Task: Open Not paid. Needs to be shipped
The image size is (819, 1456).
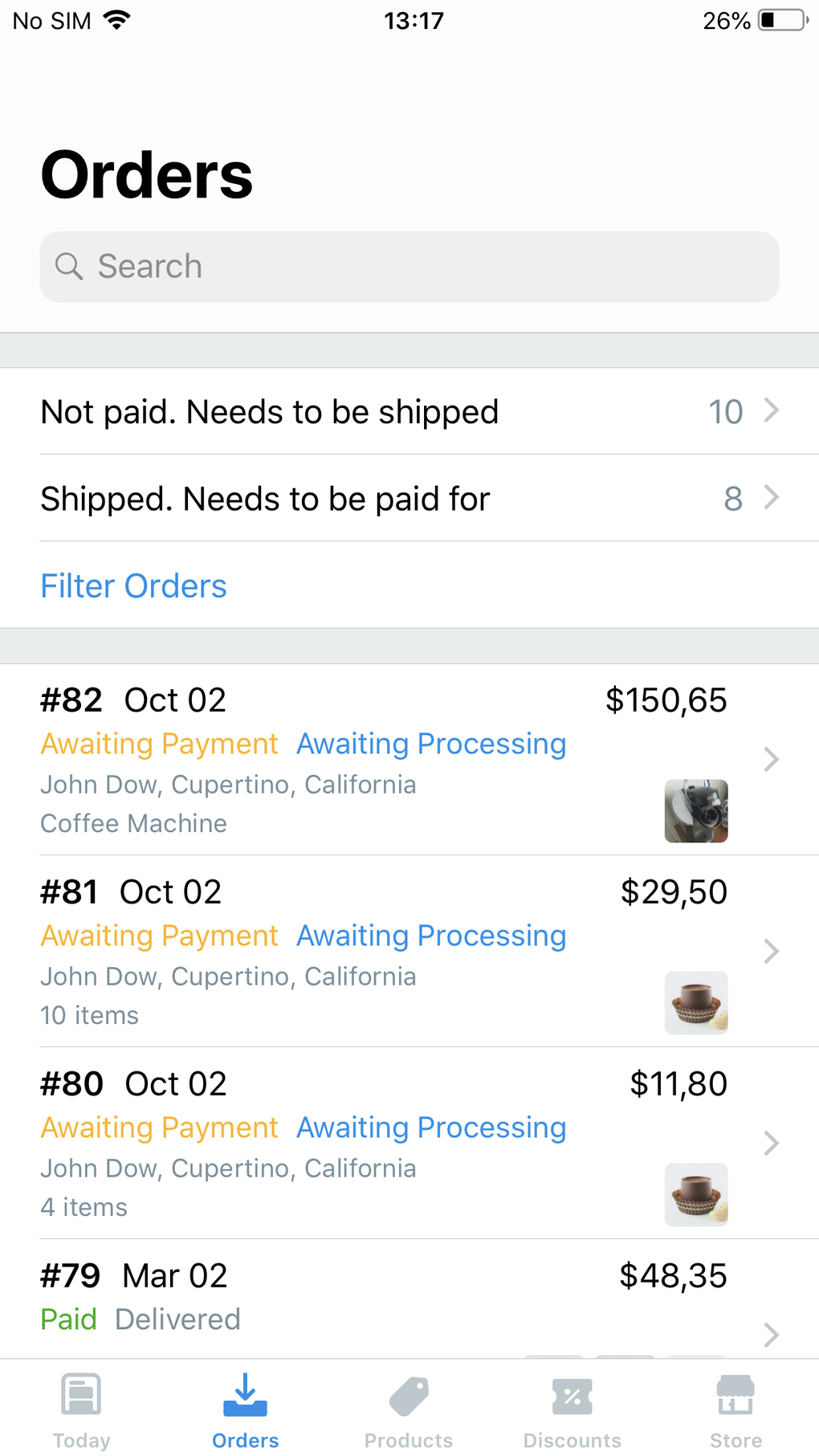Action: tap(270, 411)
